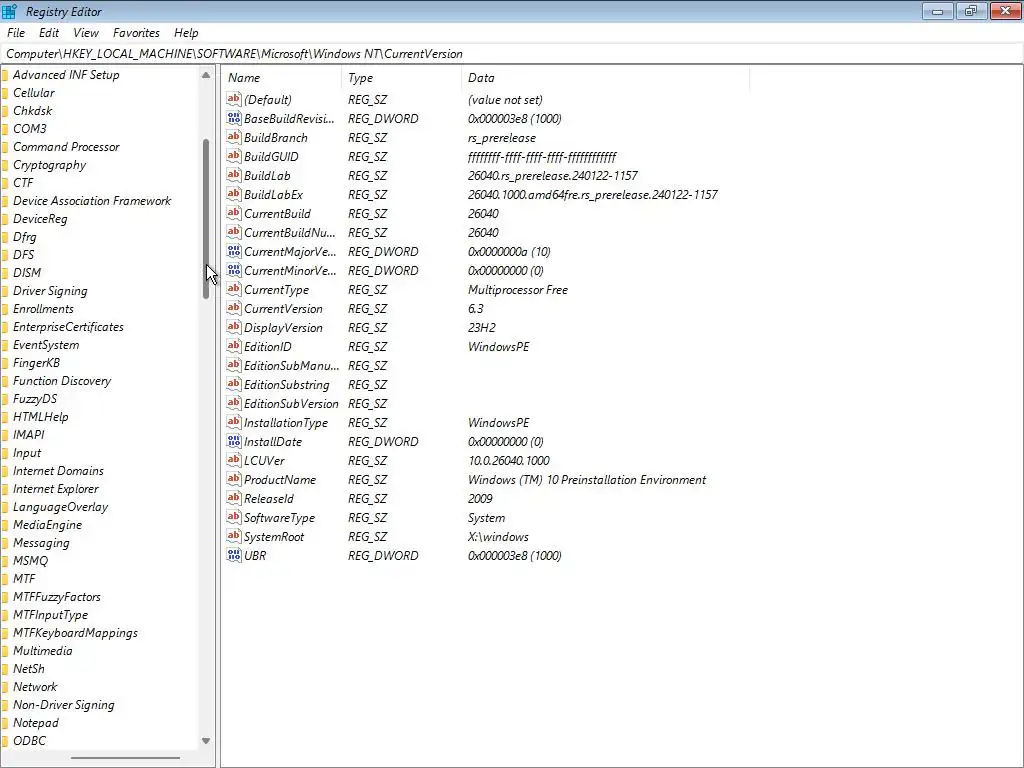Click the tree scroll down arrow
This screenshot has height=768, width=1024.
tap(206, 741)
